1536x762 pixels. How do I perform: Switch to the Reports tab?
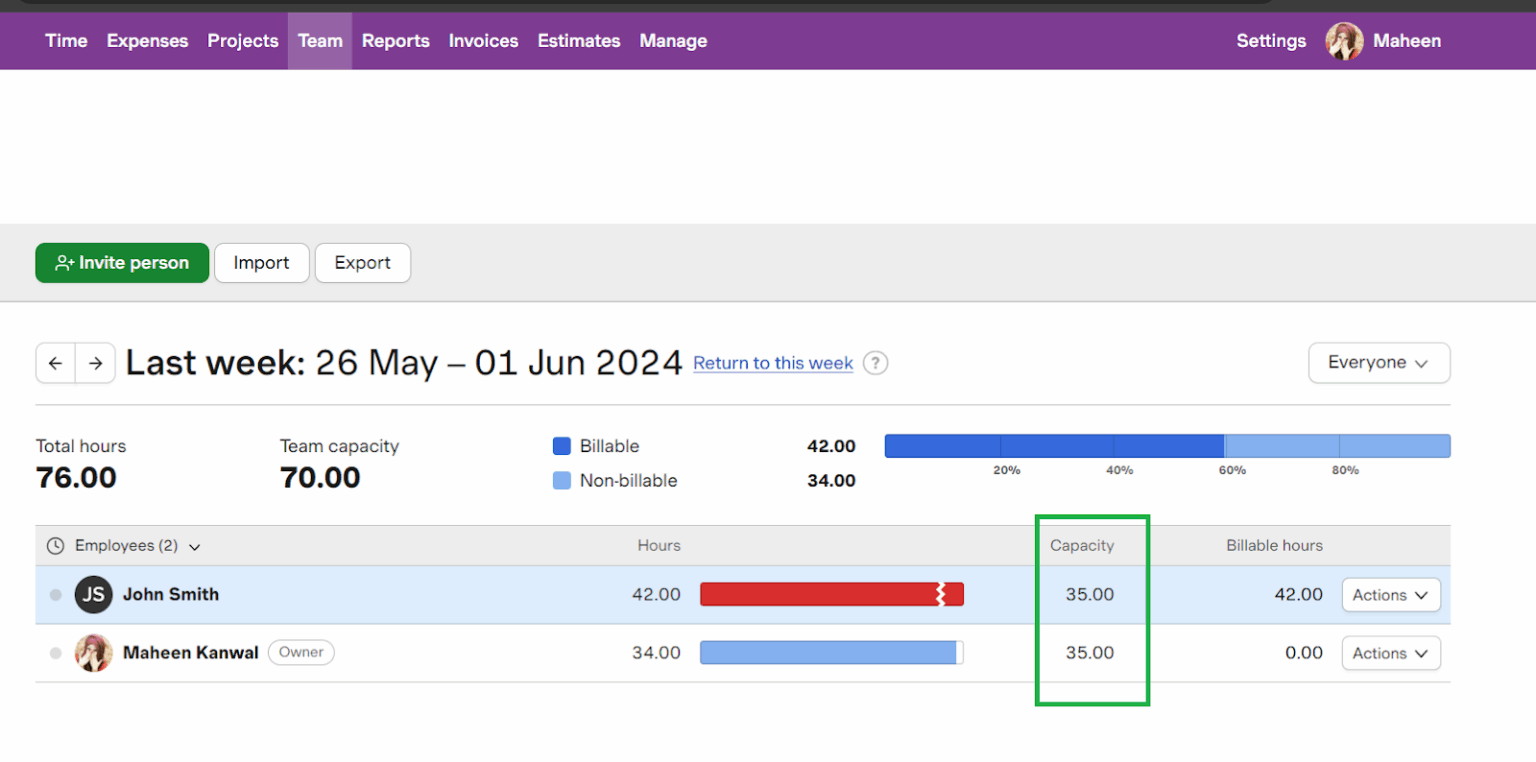[x=395, y=41]
